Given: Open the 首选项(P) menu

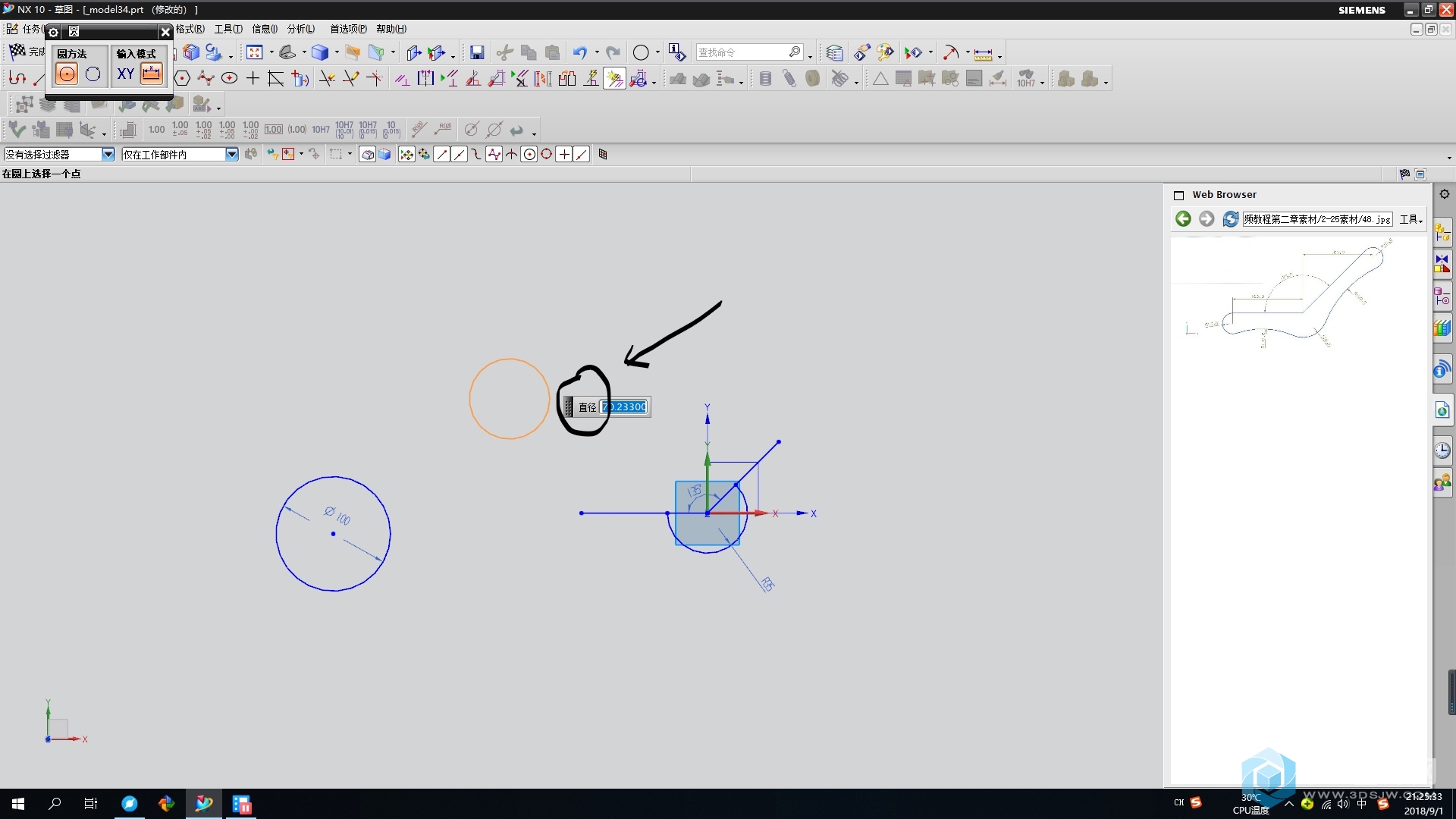Looking at the screenshot, I should [348, 29].
